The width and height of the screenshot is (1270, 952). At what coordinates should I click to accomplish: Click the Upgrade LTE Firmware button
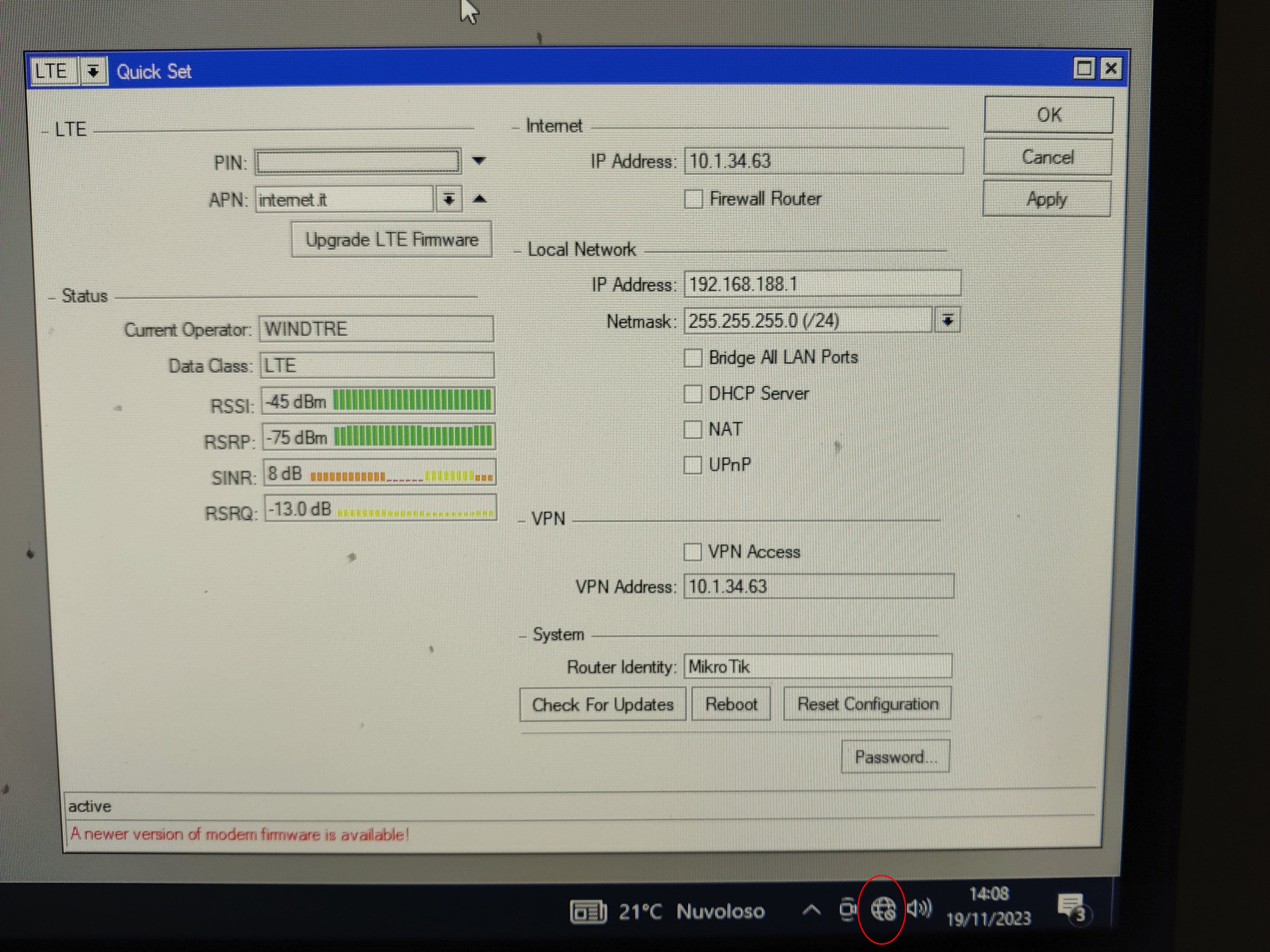pos(391,239)
